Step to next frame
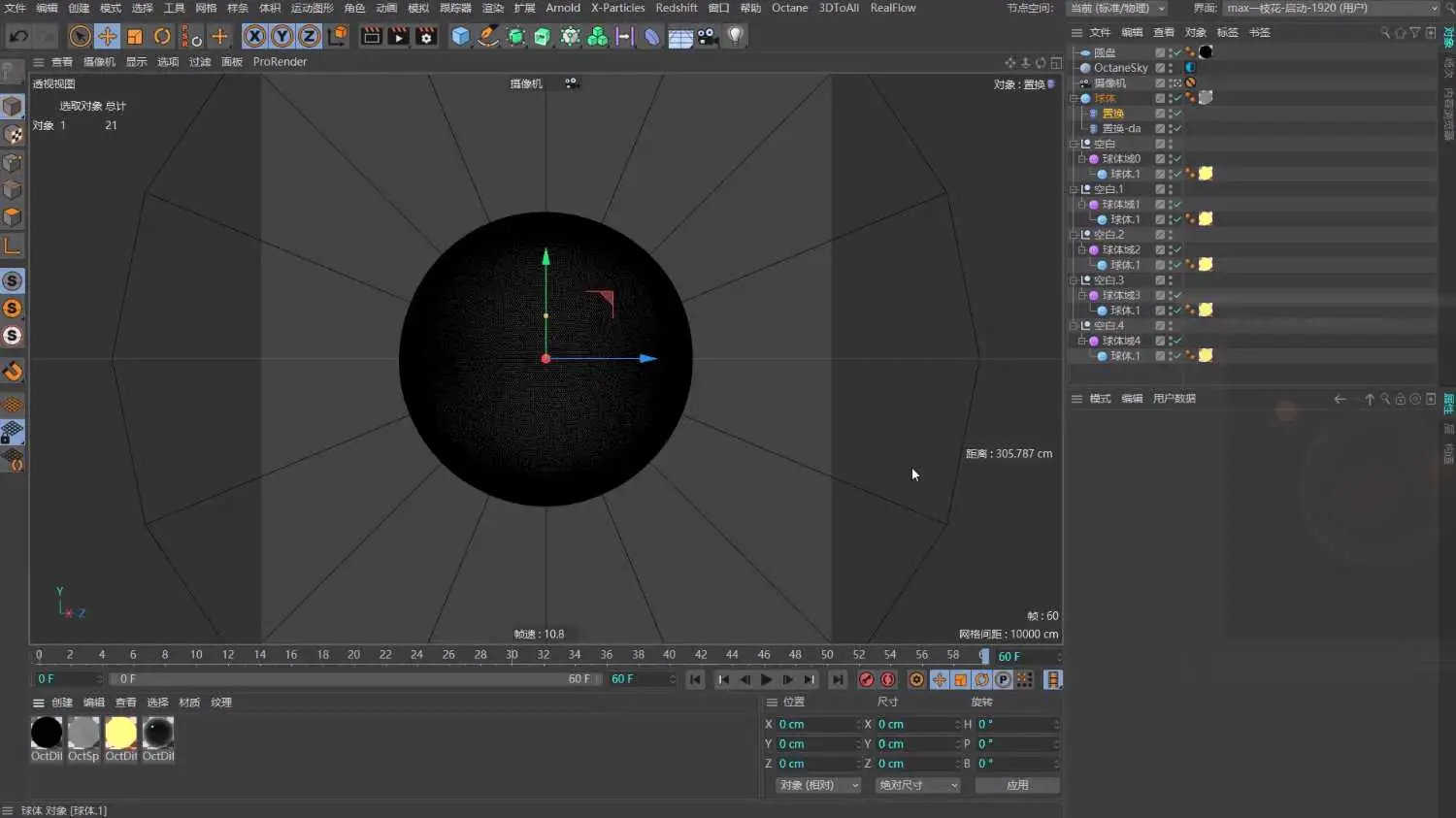 coord(788,680)
